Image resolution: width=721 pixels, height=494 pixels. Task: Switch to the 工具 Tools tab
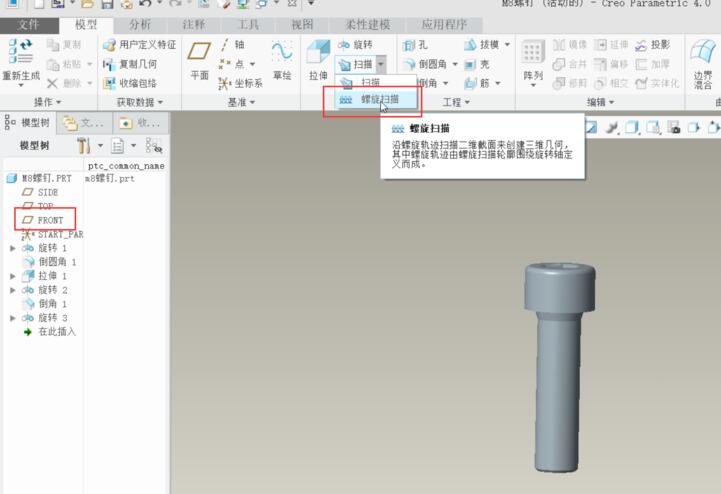point(249,25)
